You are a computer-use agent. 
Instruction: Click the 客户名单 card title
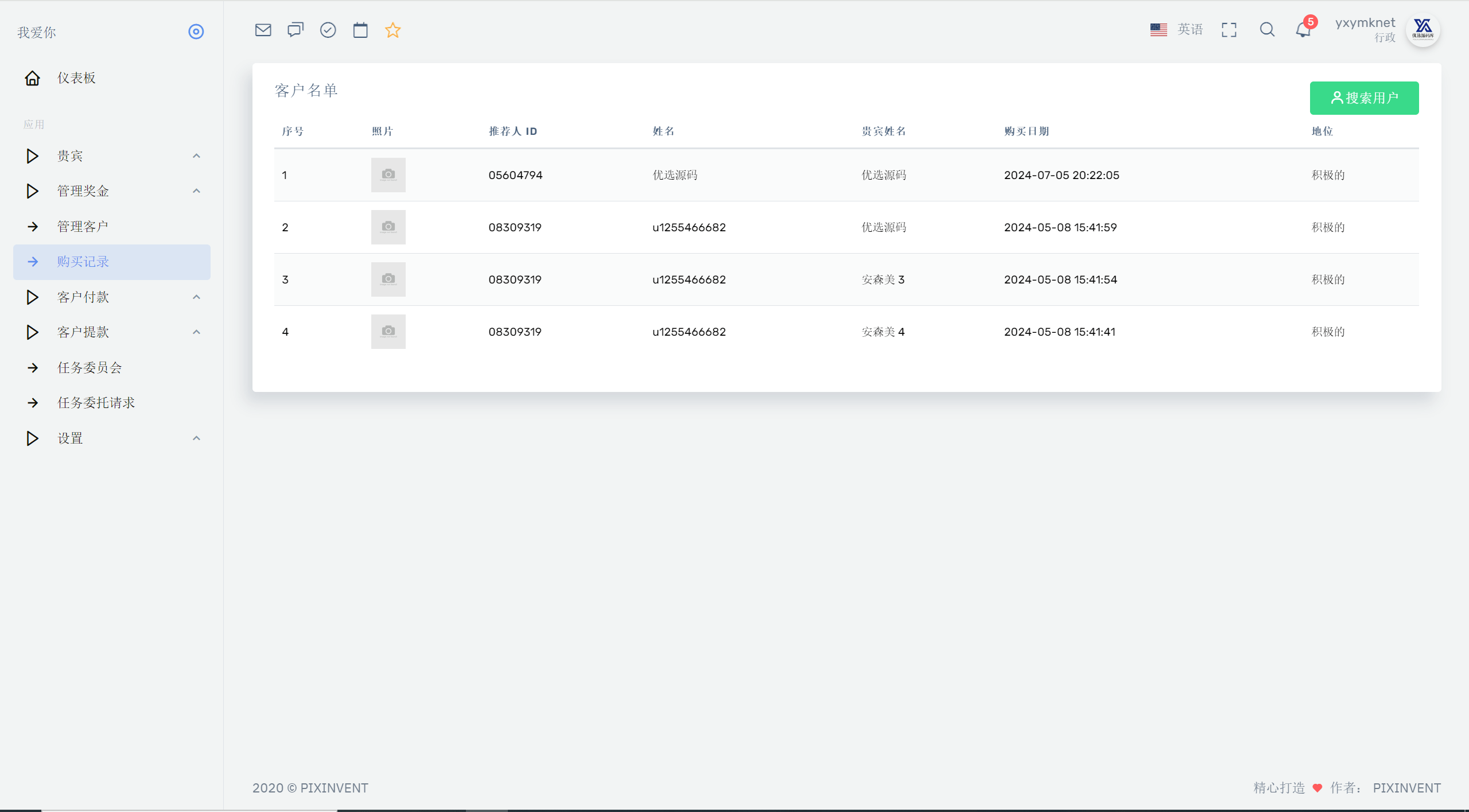click(306, 91)
